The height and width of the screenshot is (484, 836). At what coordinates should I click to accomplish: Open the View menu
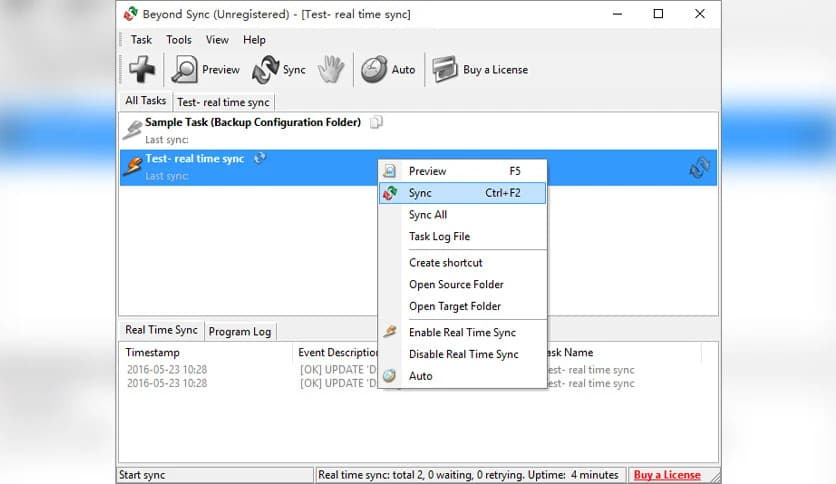coord(217,40)
